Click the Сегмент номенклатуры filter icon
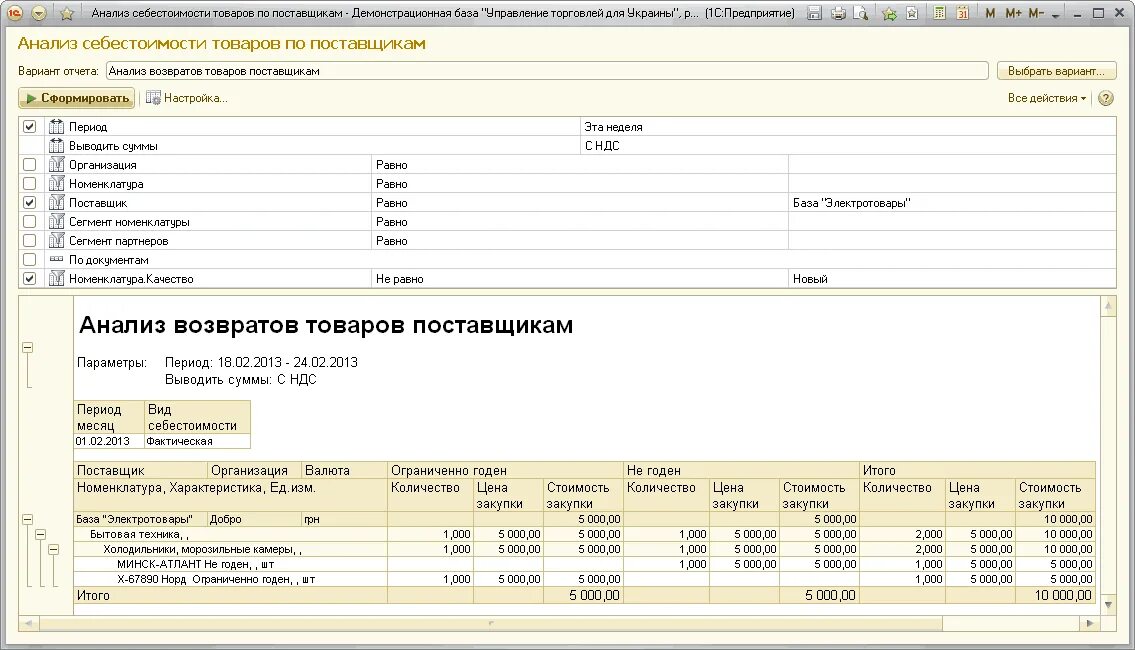Viewport: 1135px width, 650px height. click(x=56, y=221)
